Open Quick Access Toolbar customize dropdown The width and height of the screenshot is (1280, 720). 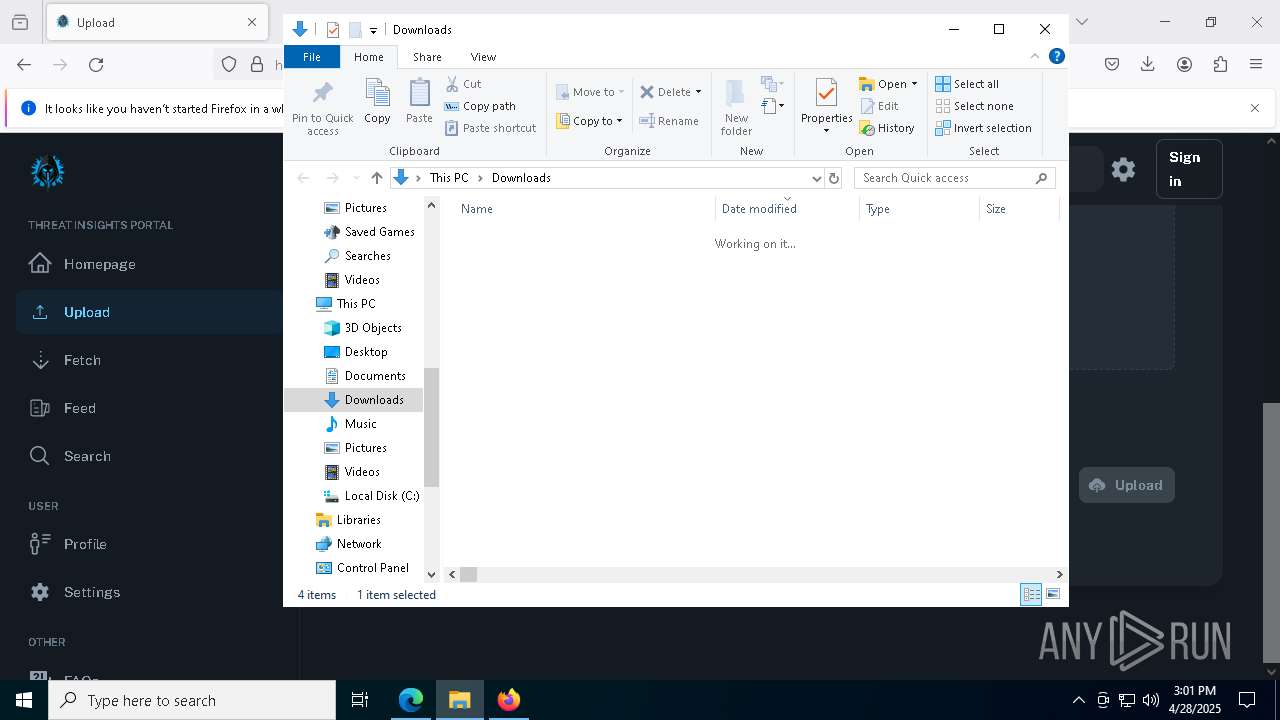[x=373, y=30]
